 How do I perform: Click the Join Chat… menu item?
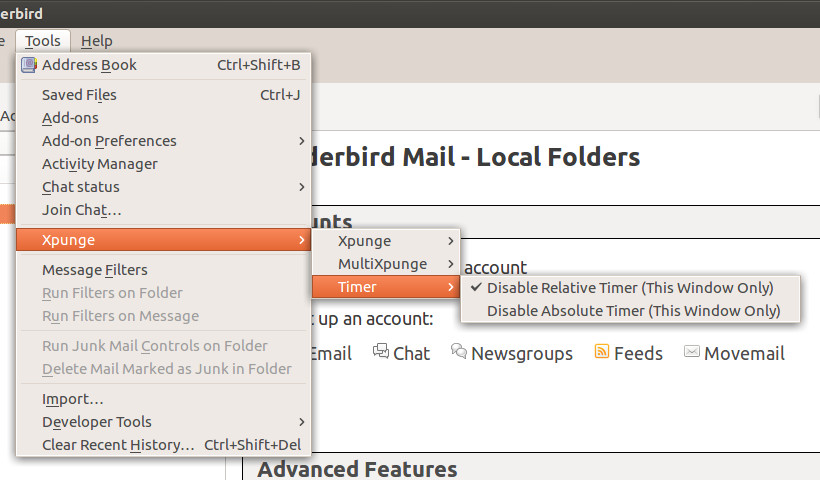coord(82,210)
